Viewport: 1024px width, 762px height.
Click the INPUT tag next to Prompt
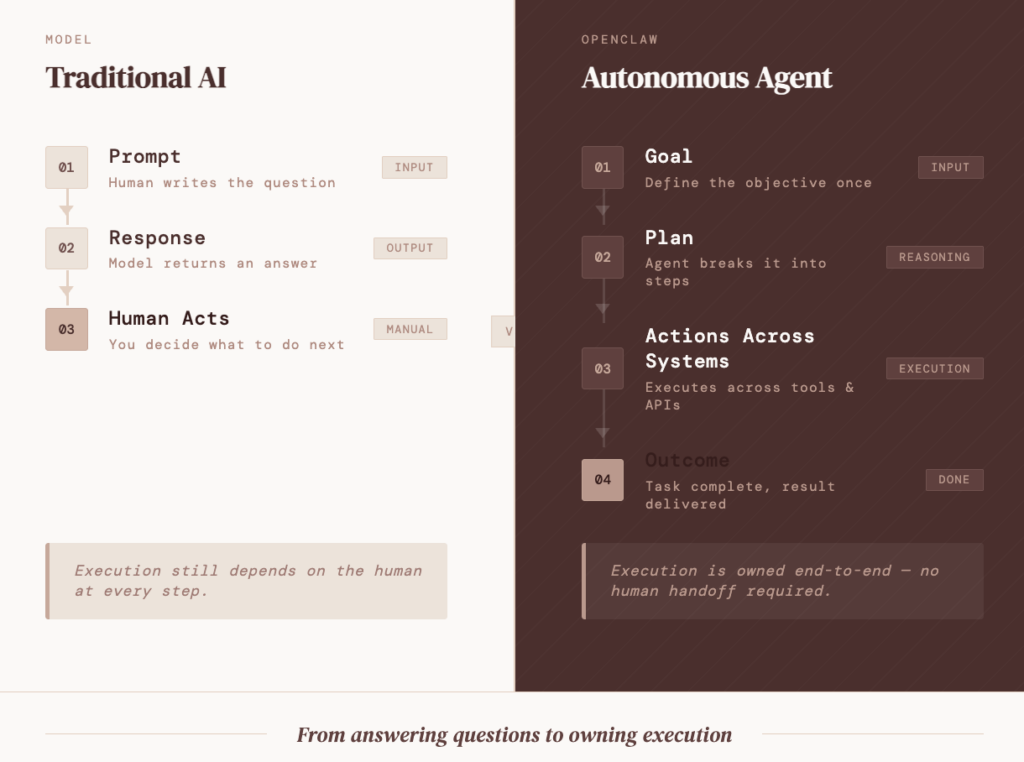click(414, 167)
